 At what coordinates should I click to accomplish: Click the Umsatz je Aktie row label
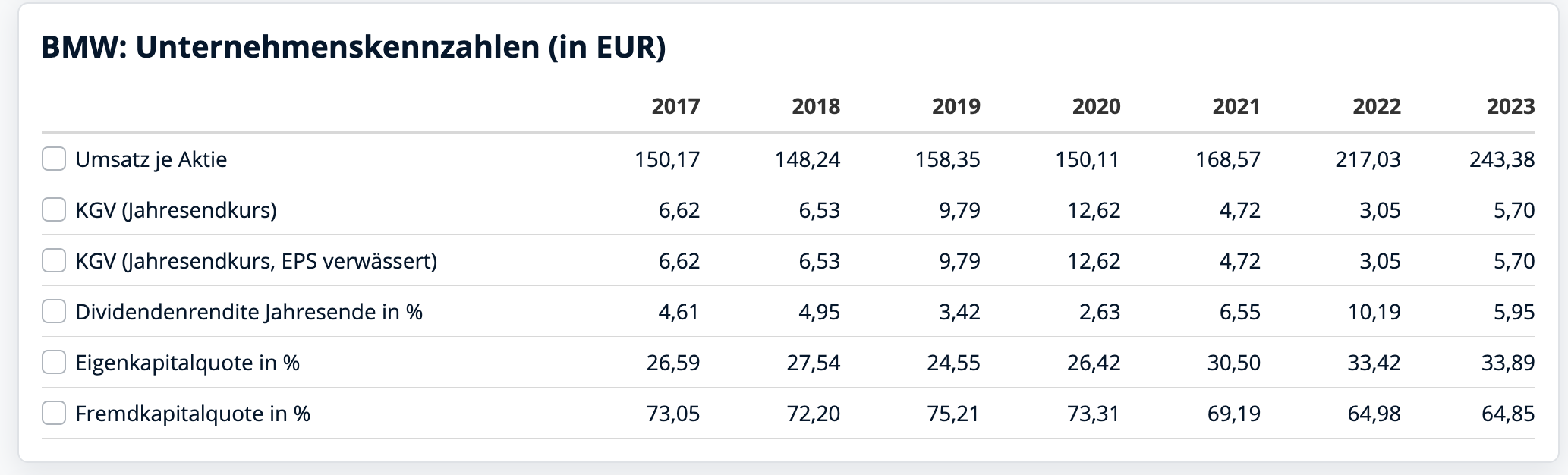pyautogui.click(x=151, y=159)
